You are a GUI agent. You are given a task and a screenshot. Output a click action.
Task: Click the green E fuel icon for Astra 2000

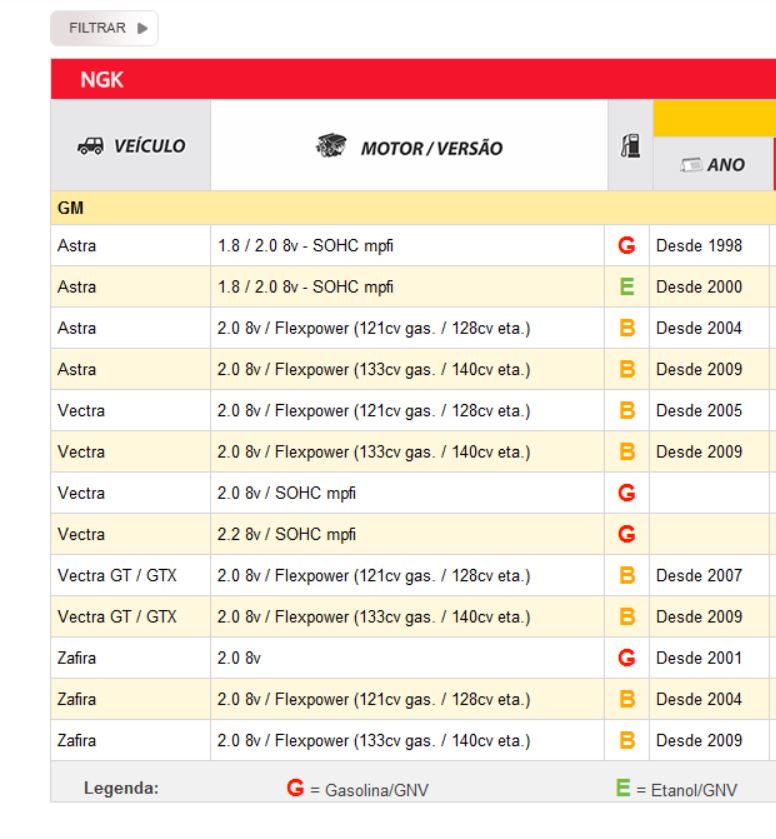[x=627, y=287]
